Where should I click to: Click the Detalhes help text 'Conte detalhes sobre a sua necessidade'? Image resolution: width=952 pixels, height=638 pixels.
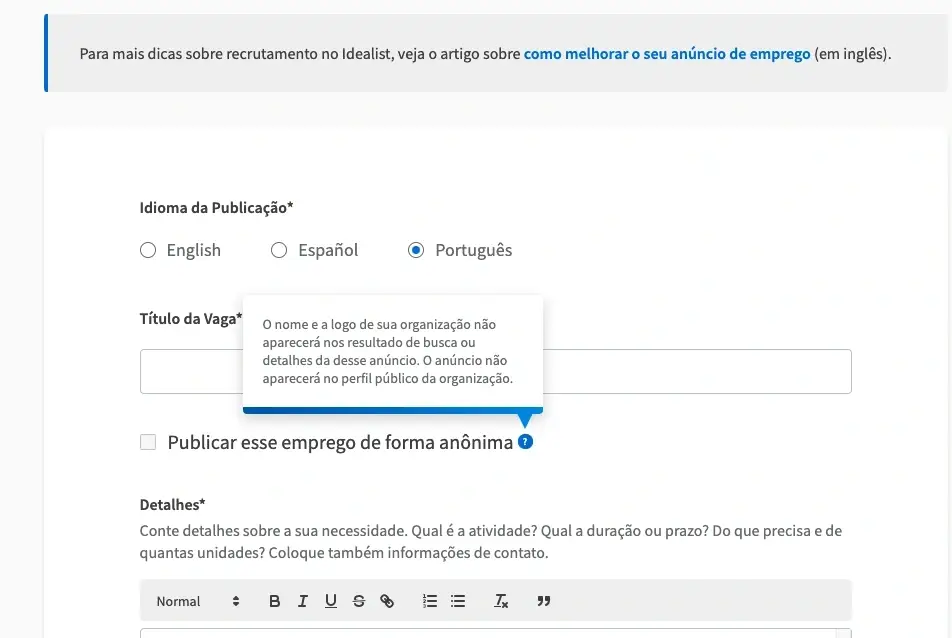(491, 541)
